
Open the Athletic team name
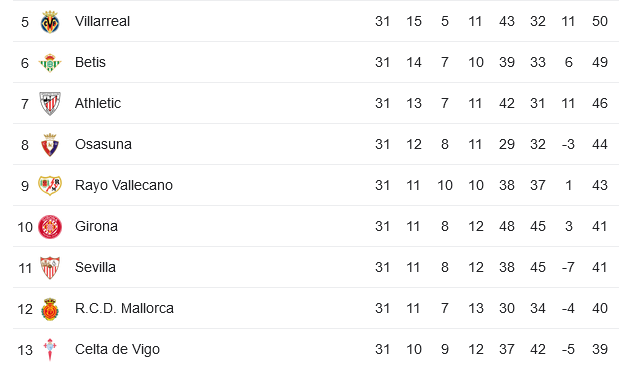(x=98, y=103)
